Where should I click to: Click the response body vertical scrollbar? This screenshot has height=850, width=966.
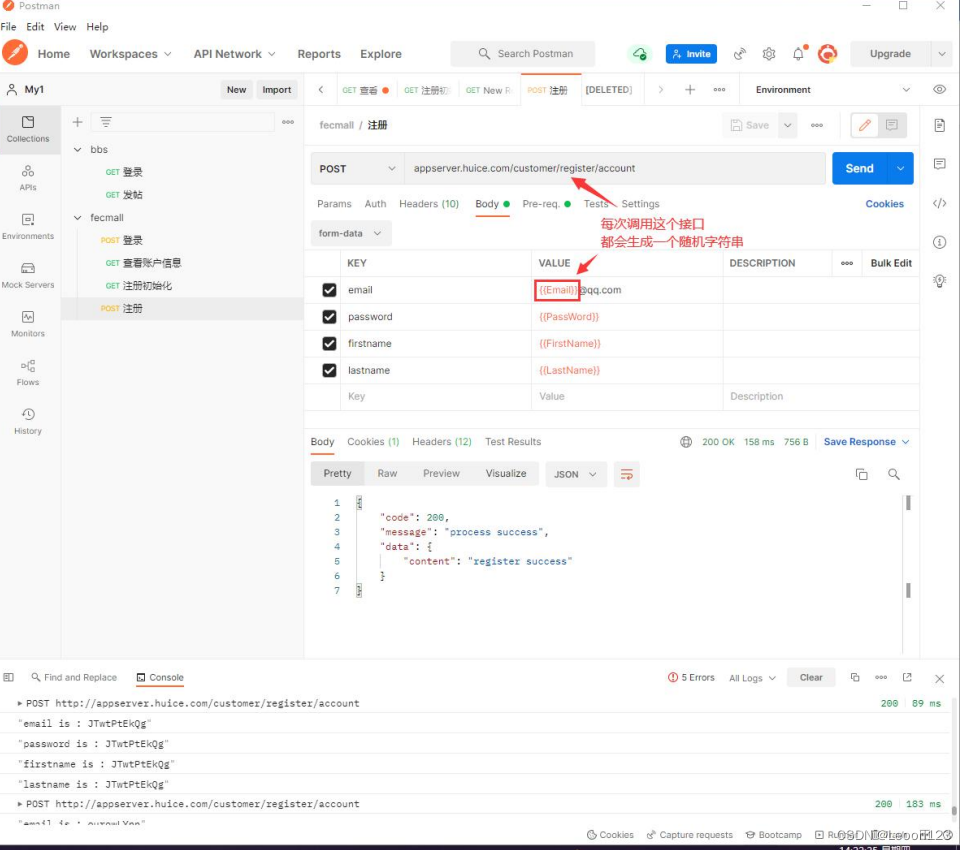(908, 546)
